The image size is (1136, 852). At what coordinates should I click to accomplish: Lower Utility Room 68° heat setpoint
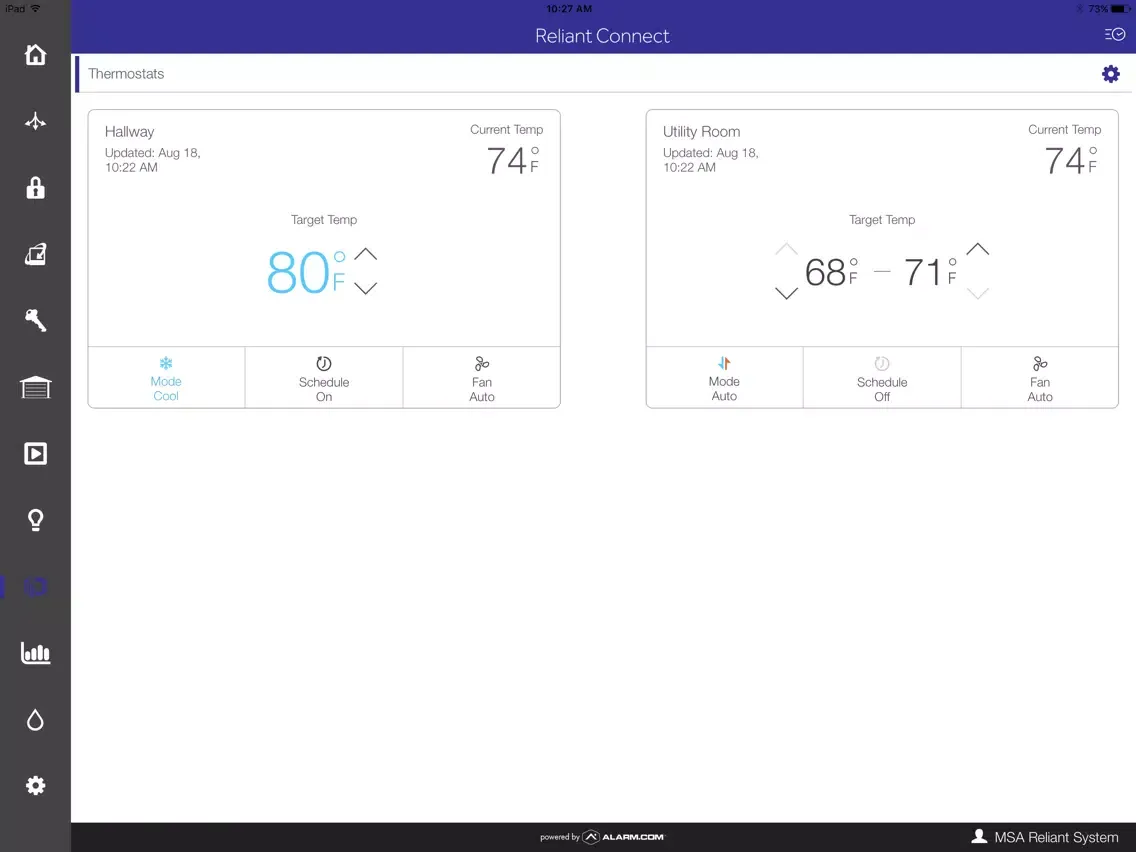(786, 293)
